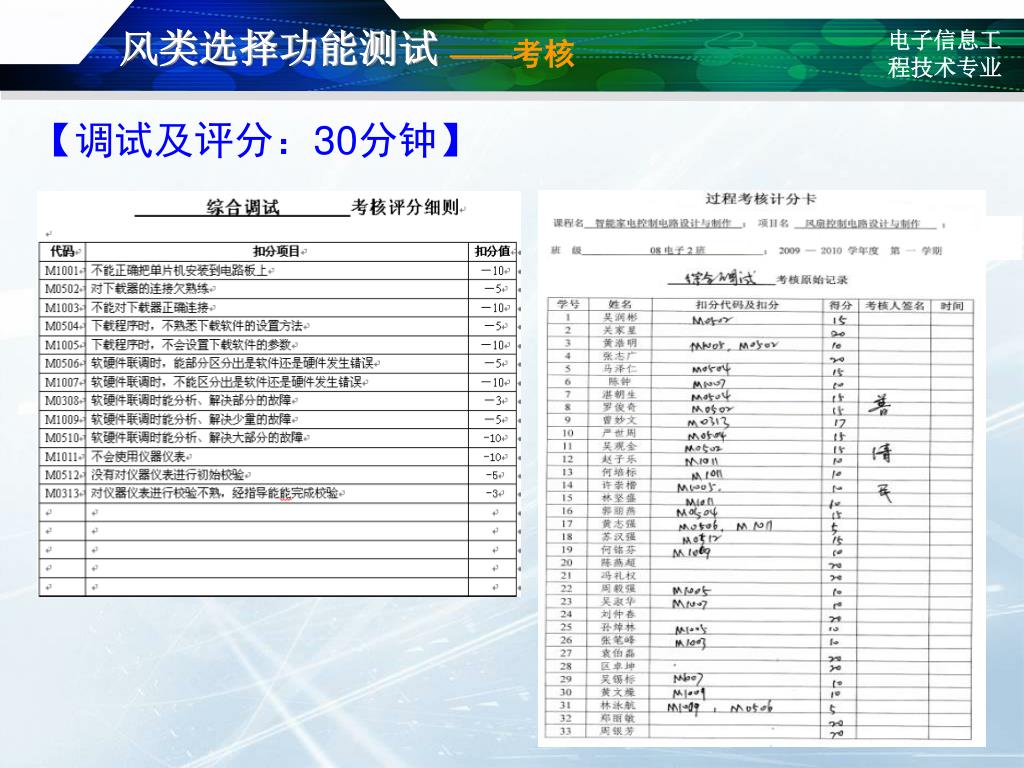Screen dimensions: 1024x768
Task: Click the "考核原始记录" label
Action: click(812, 280)
